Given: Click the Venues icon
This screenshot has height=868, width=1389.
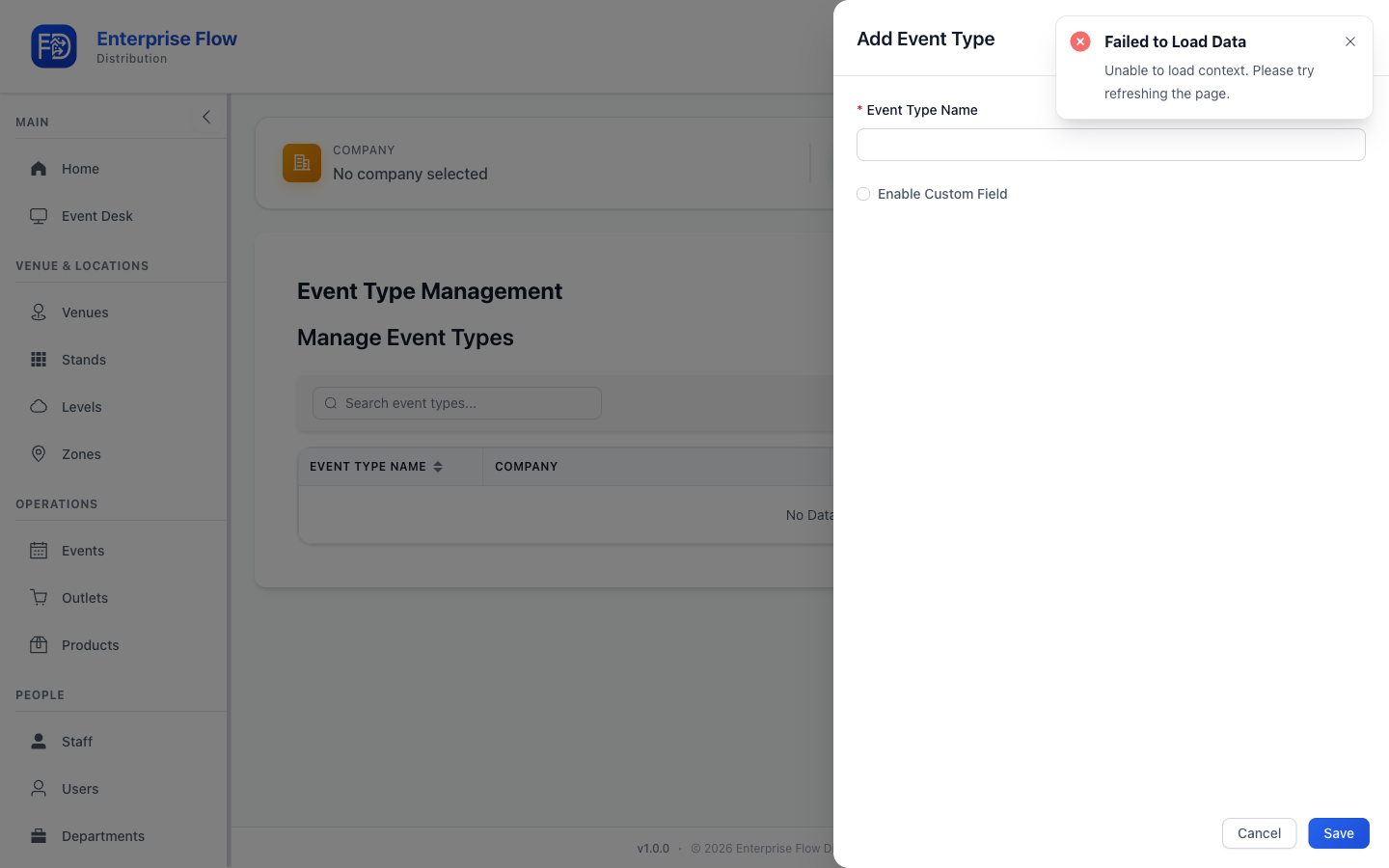Looking at the screenshot, I should [39, 312].
